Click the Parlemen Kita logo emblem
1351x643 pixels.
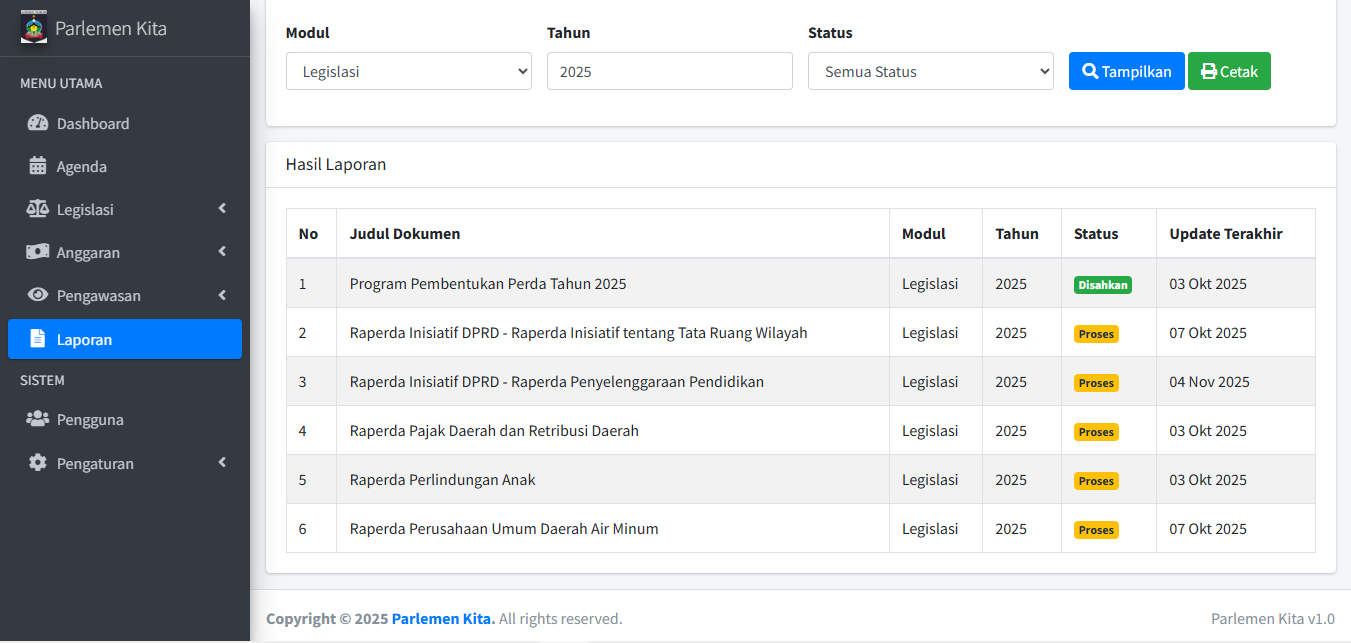point(34,27)
